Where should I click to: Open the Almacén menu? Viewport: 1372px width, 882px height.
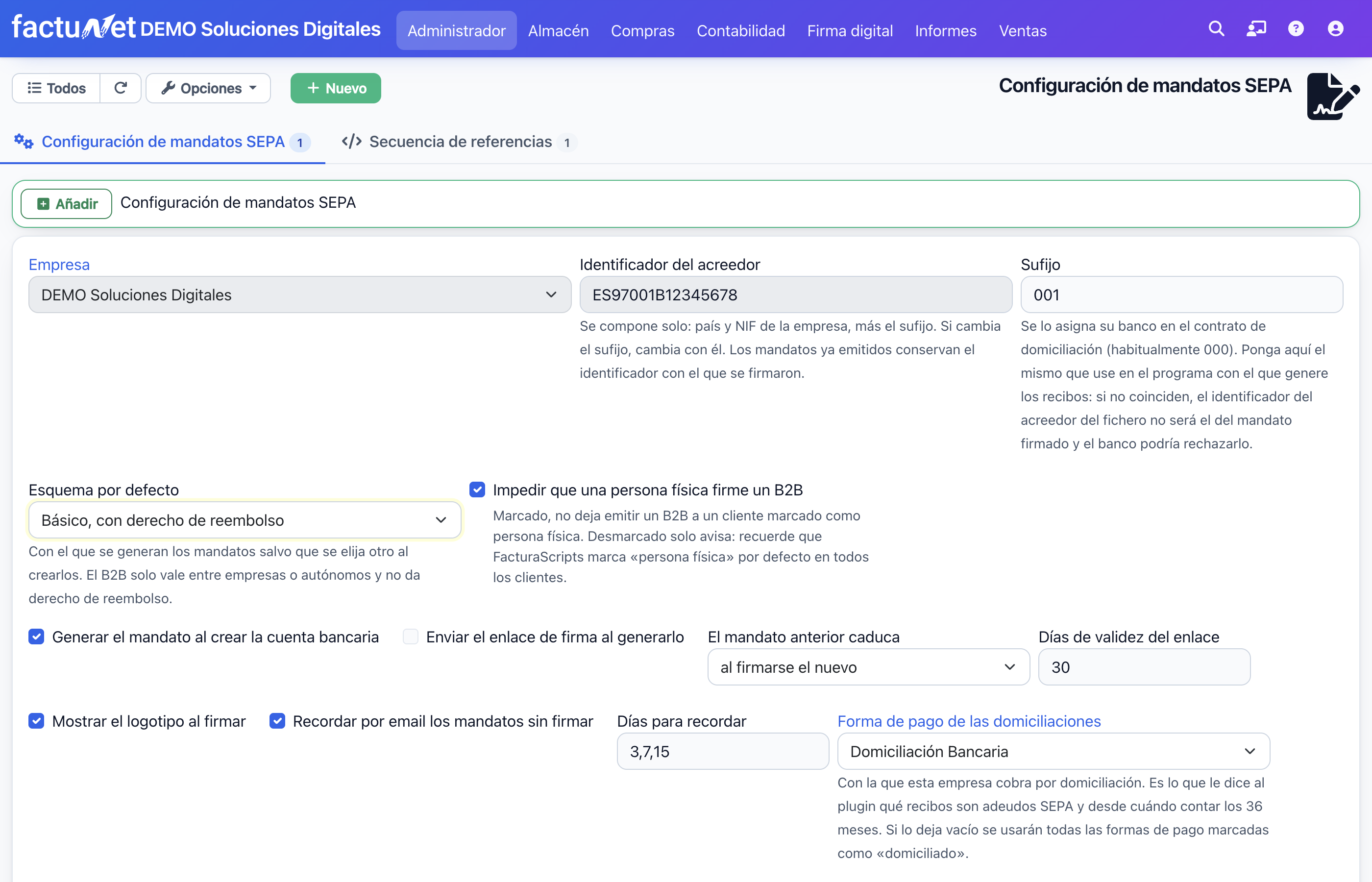click(558, 30)
